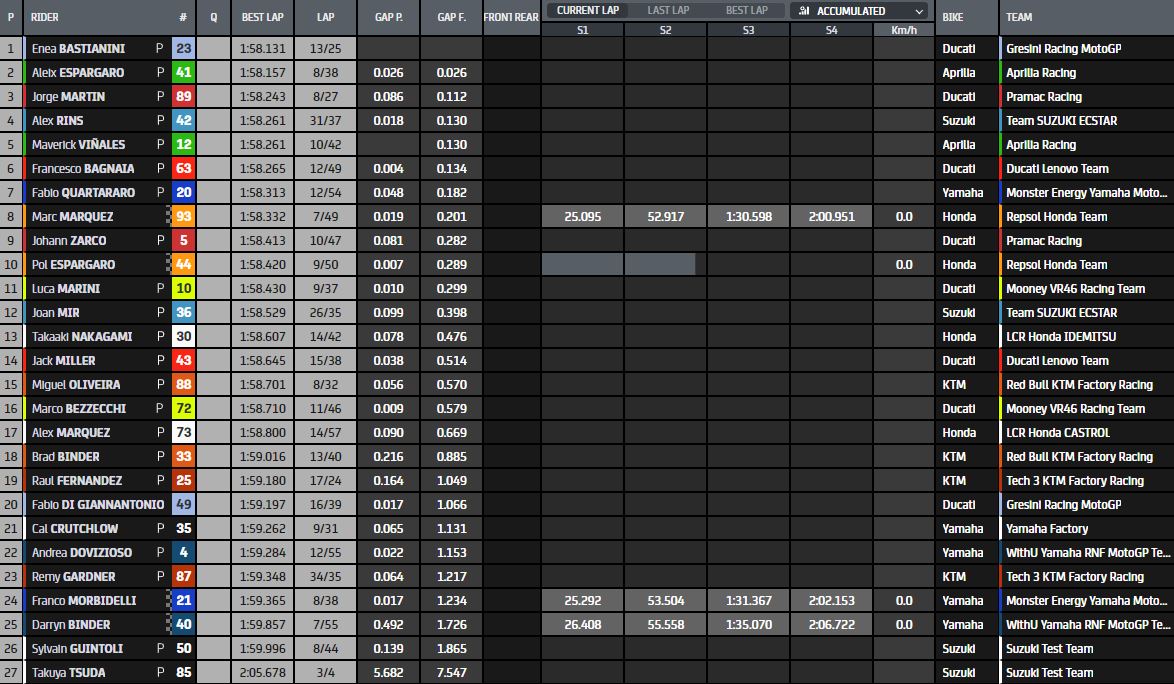Click Pol Espargaro number 44 badge
The image size is (1174, 684).
(183, 264)
